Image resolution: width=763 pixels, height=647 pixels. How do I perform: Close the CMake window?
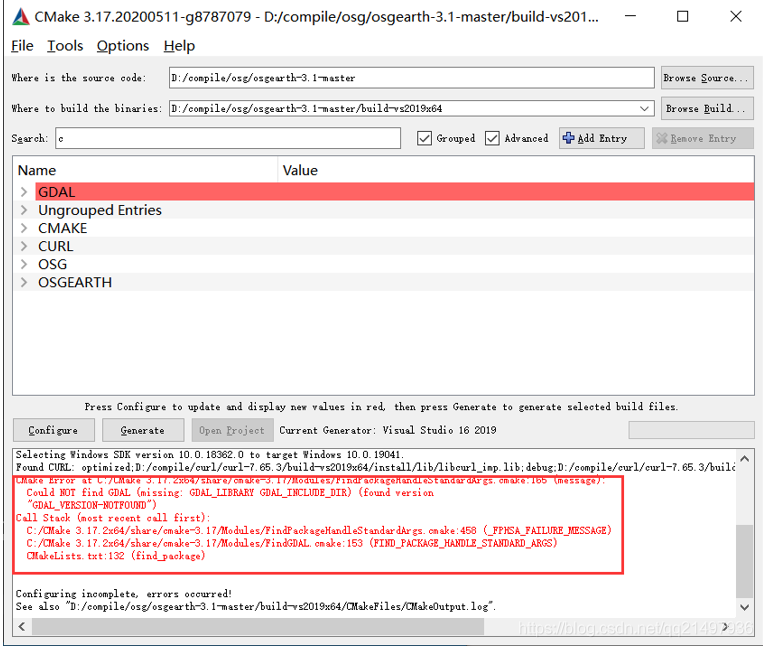click(x=736, y=17)
